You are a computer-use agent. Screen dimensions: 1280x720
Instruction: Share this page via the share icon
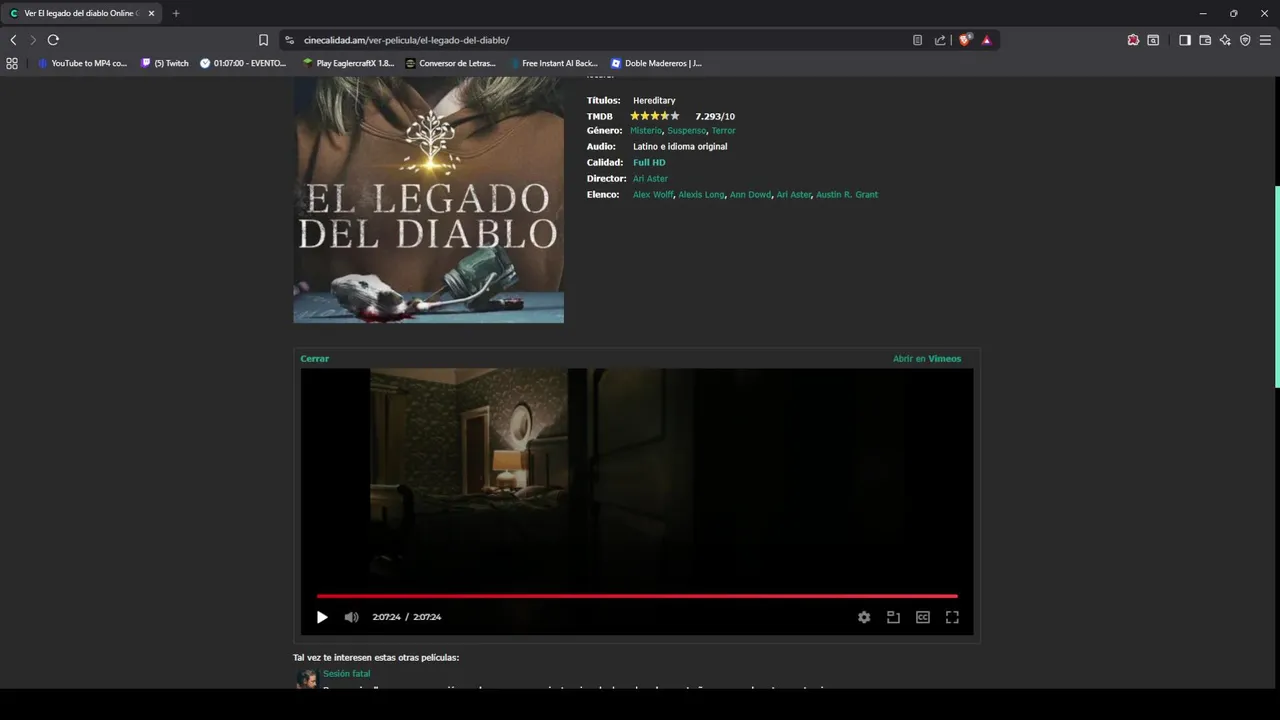point(940,40)
